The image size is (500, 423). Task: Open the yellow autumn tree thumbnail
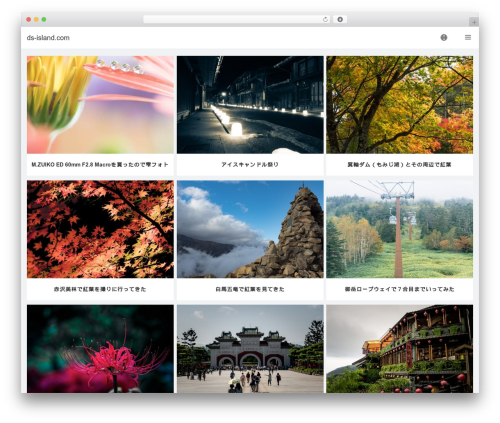coord(399,105)
